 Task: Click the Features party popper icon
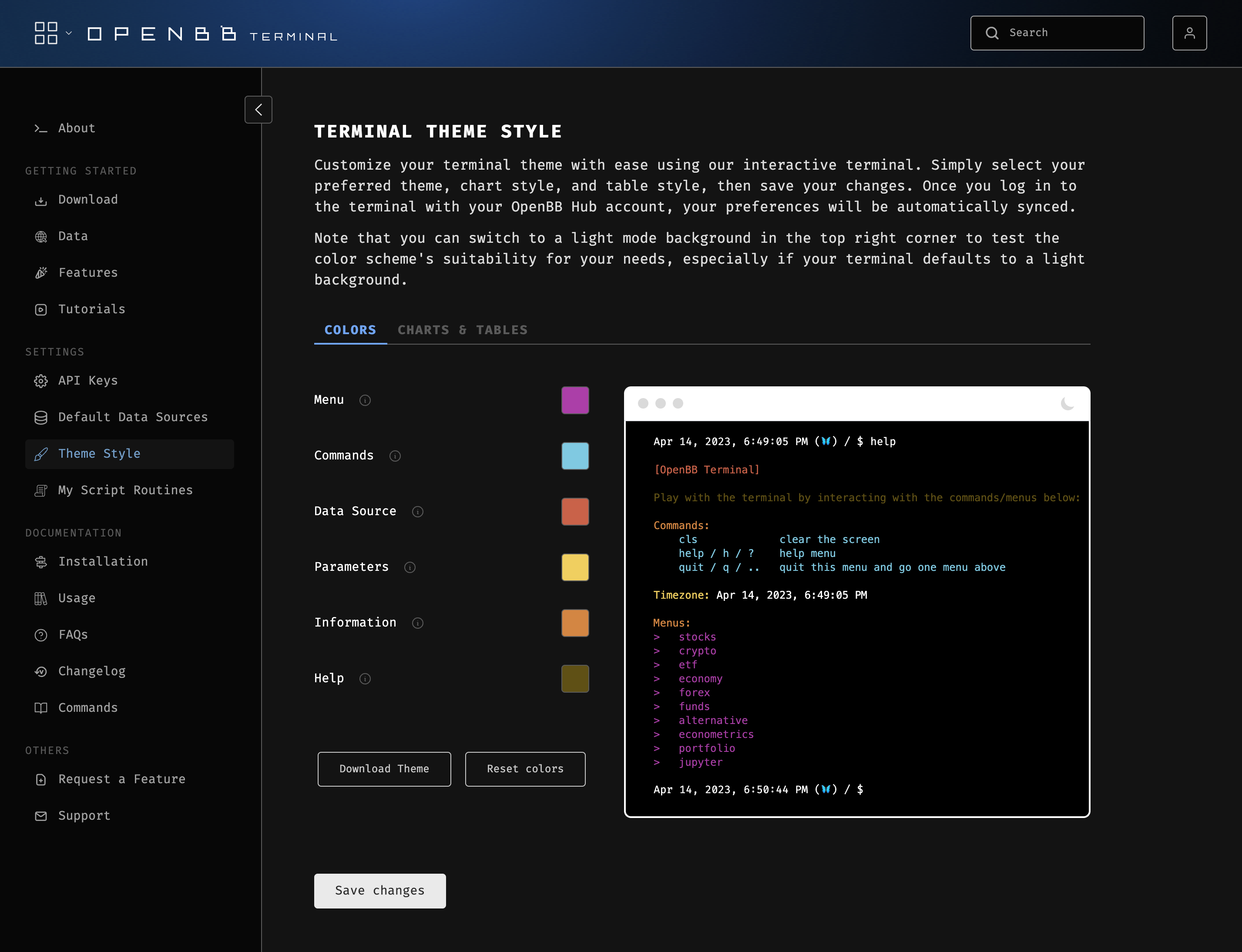41,273
